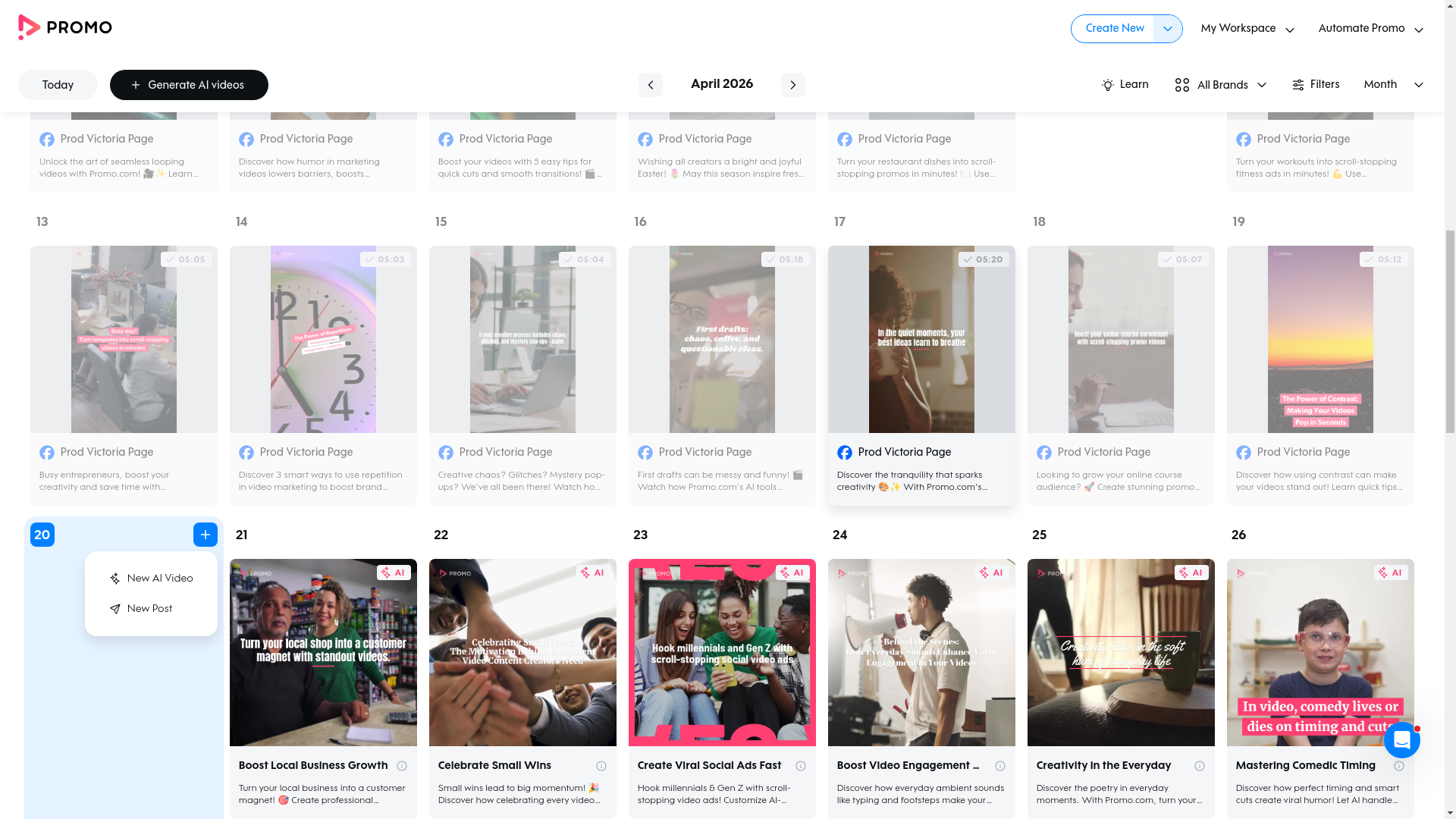Click the 05:12 scheduled checkmark badge
This screenshot has height=819, width=1456.
1383,259
